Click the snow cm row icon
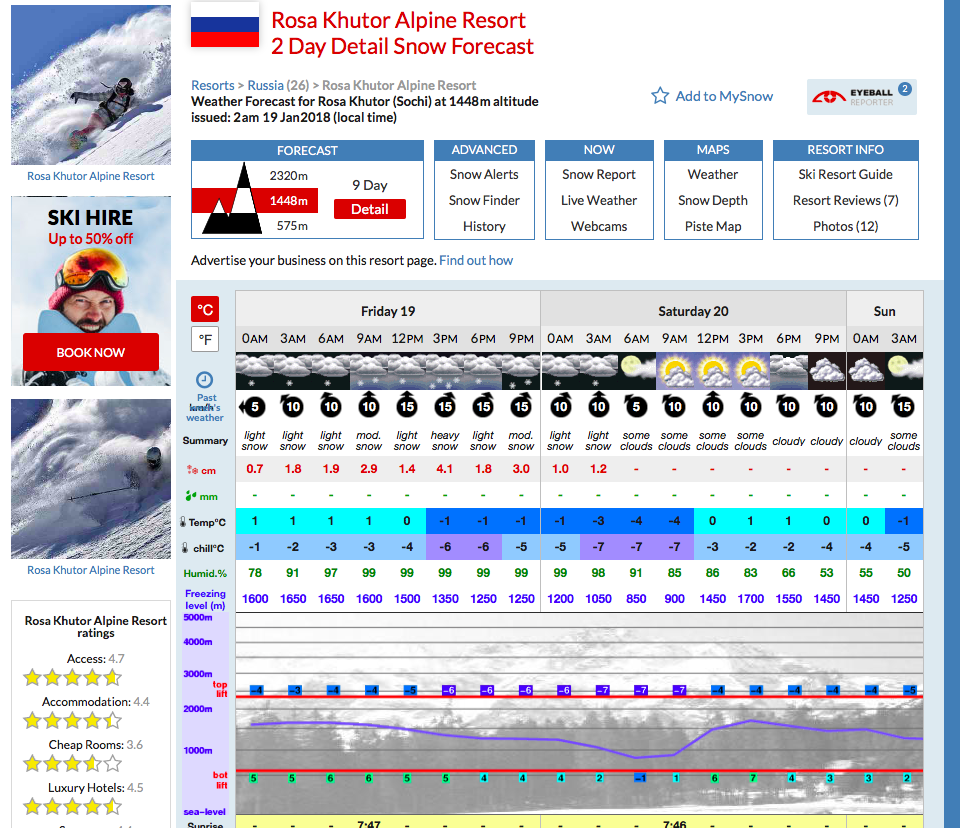The width and height of the screenshot is (960, 828). pyautogui.click(x=192, y=470)
